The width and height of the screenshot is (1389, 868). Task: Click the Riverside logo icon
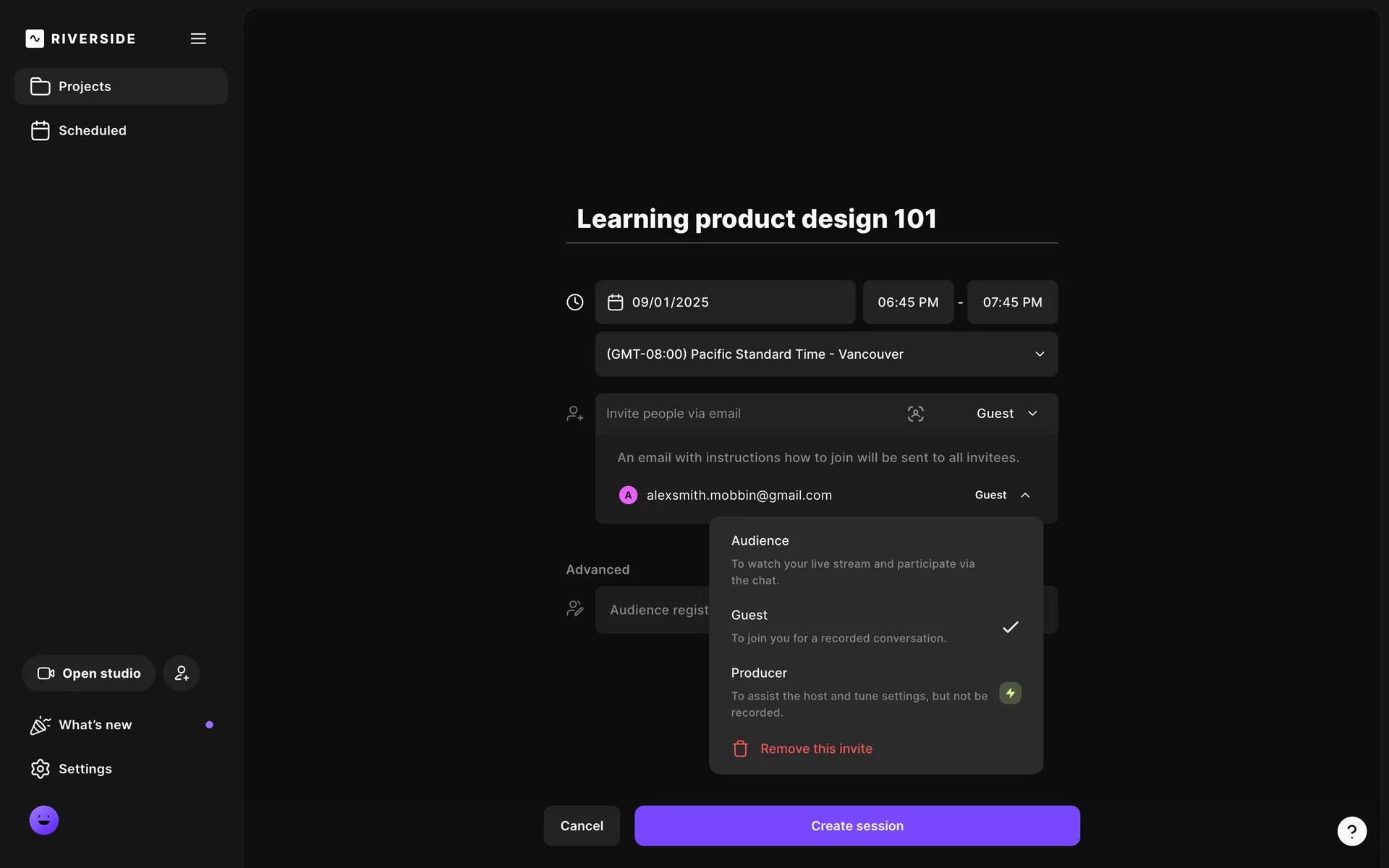coord(35,38)
